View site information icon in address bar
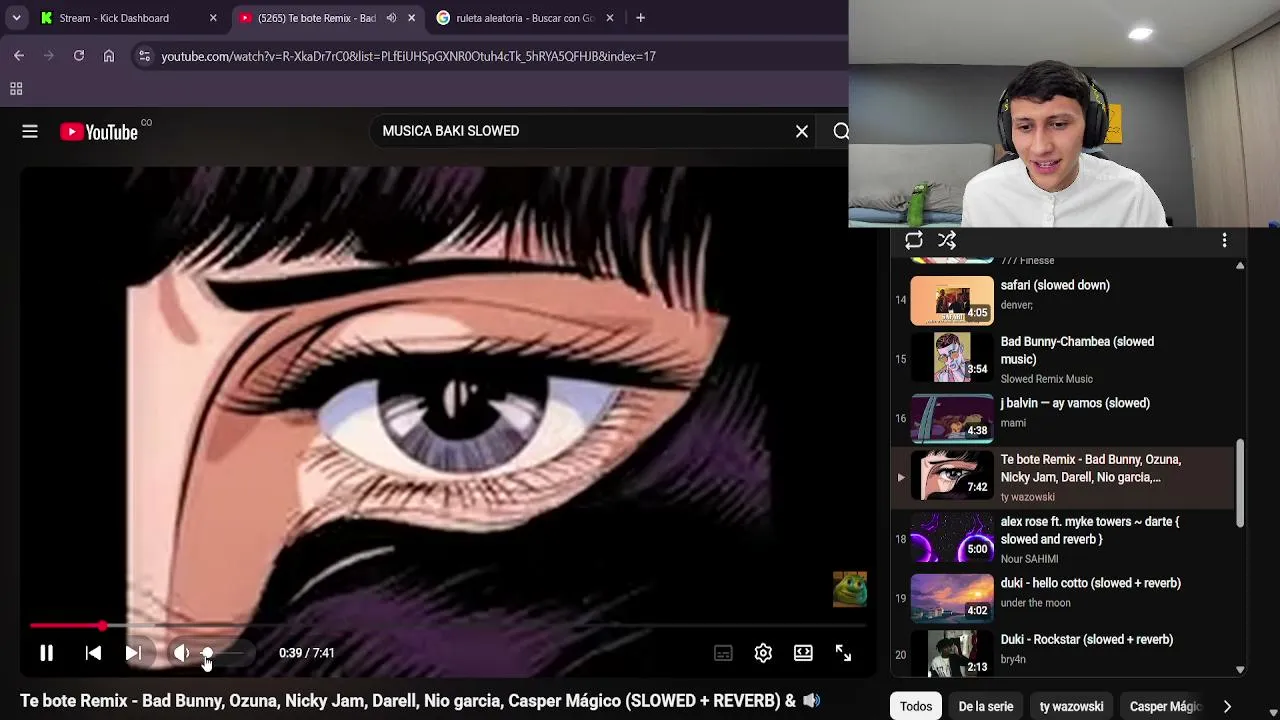 pos(144,56)
